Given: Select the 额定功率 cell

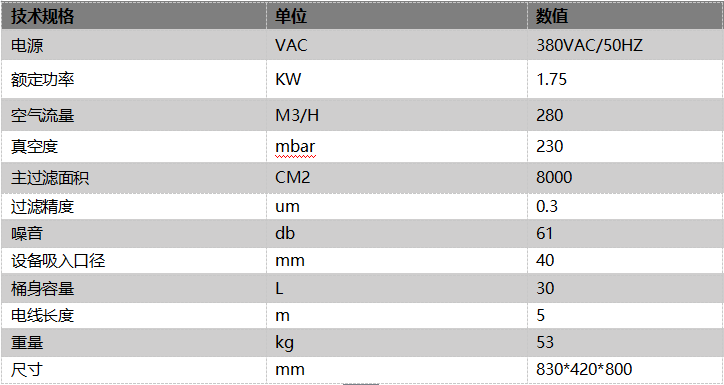Looking at the screenshot, I should (133, 79).
